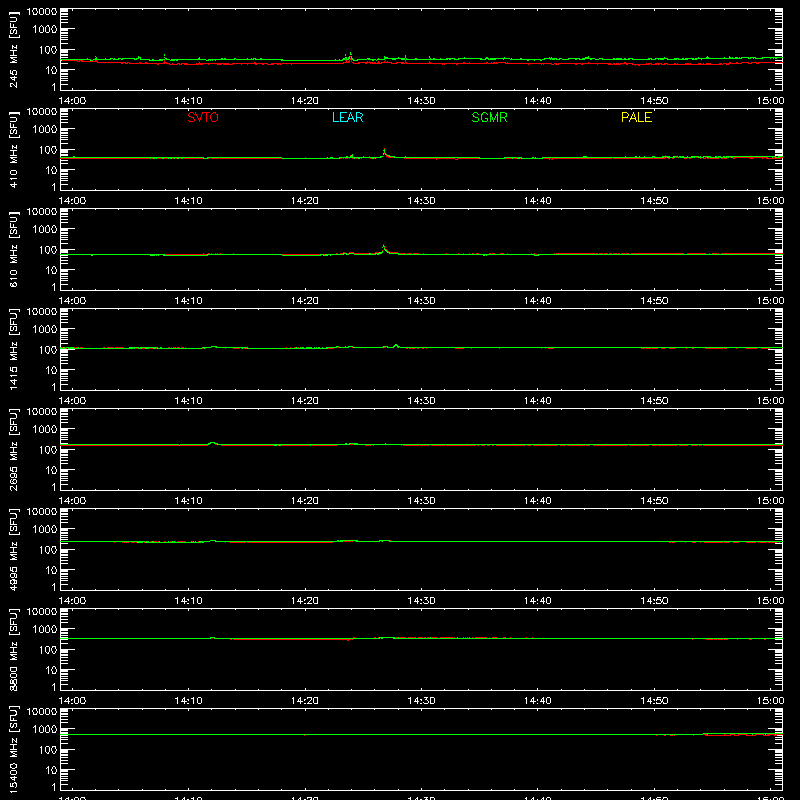Click the 14:10 tick label under 2695 MHz plot
Screen dimensions: 800x800
(188, 501)
